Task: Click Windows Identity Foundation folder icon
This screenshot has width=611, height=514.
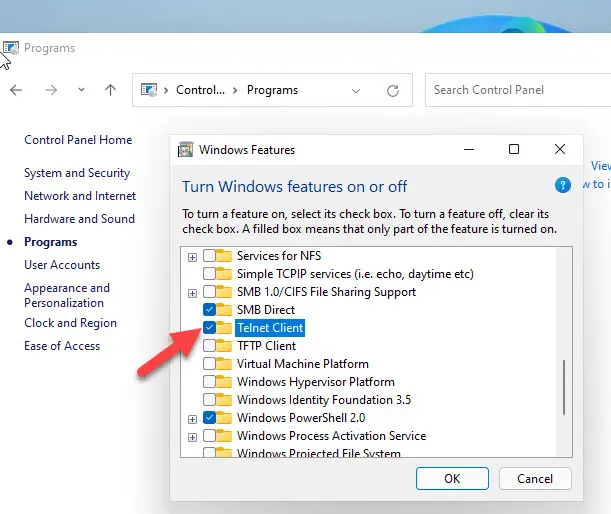Action: tap(224, 399)
